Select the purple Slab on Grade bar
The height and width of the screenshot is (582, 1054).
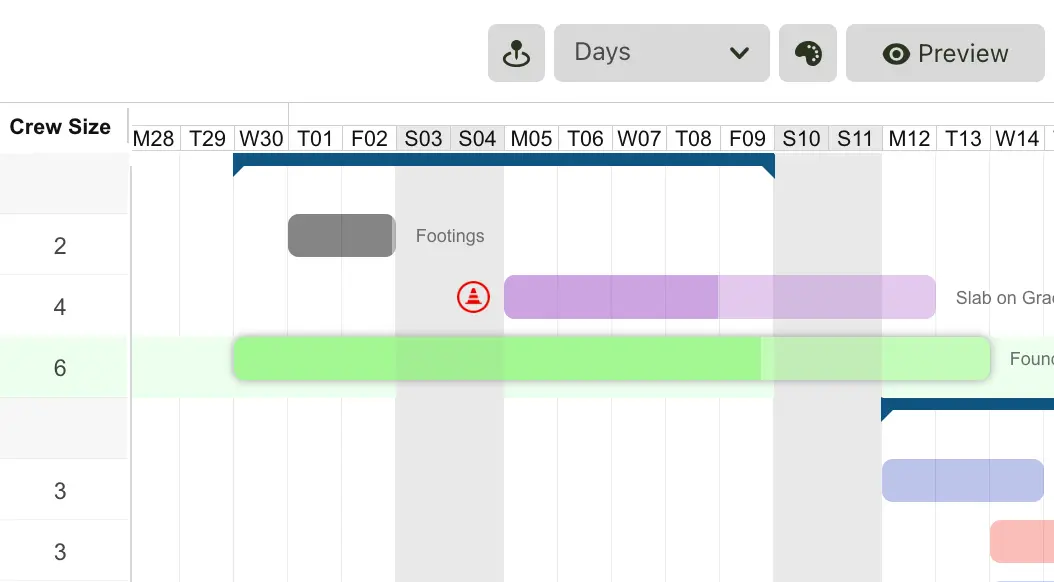[x=719, y=297]
